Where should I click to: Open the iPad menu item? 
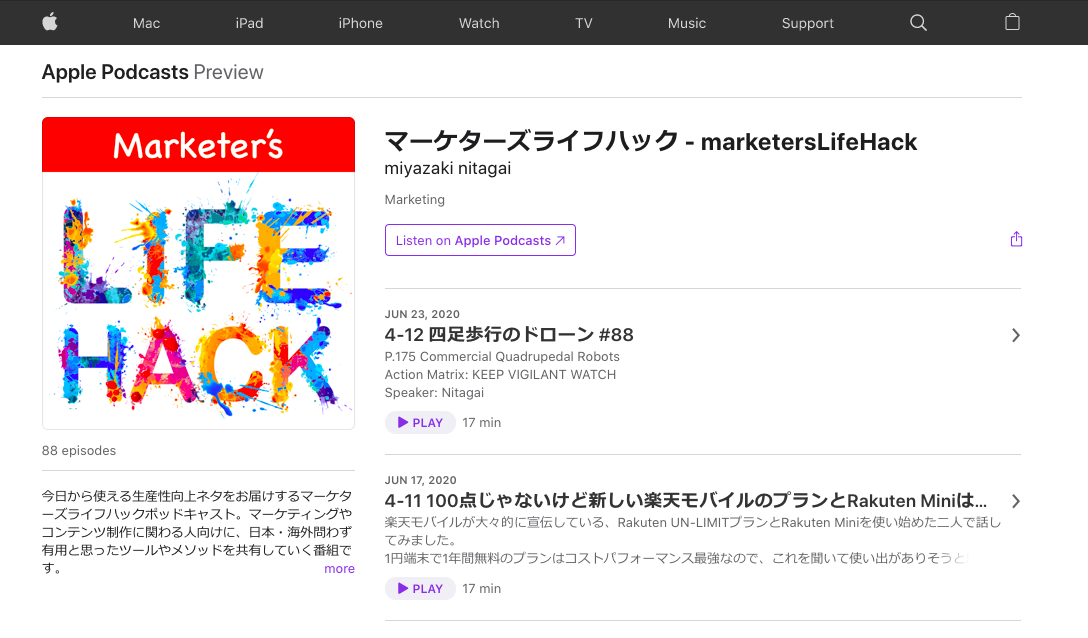[x=249, y=23]
